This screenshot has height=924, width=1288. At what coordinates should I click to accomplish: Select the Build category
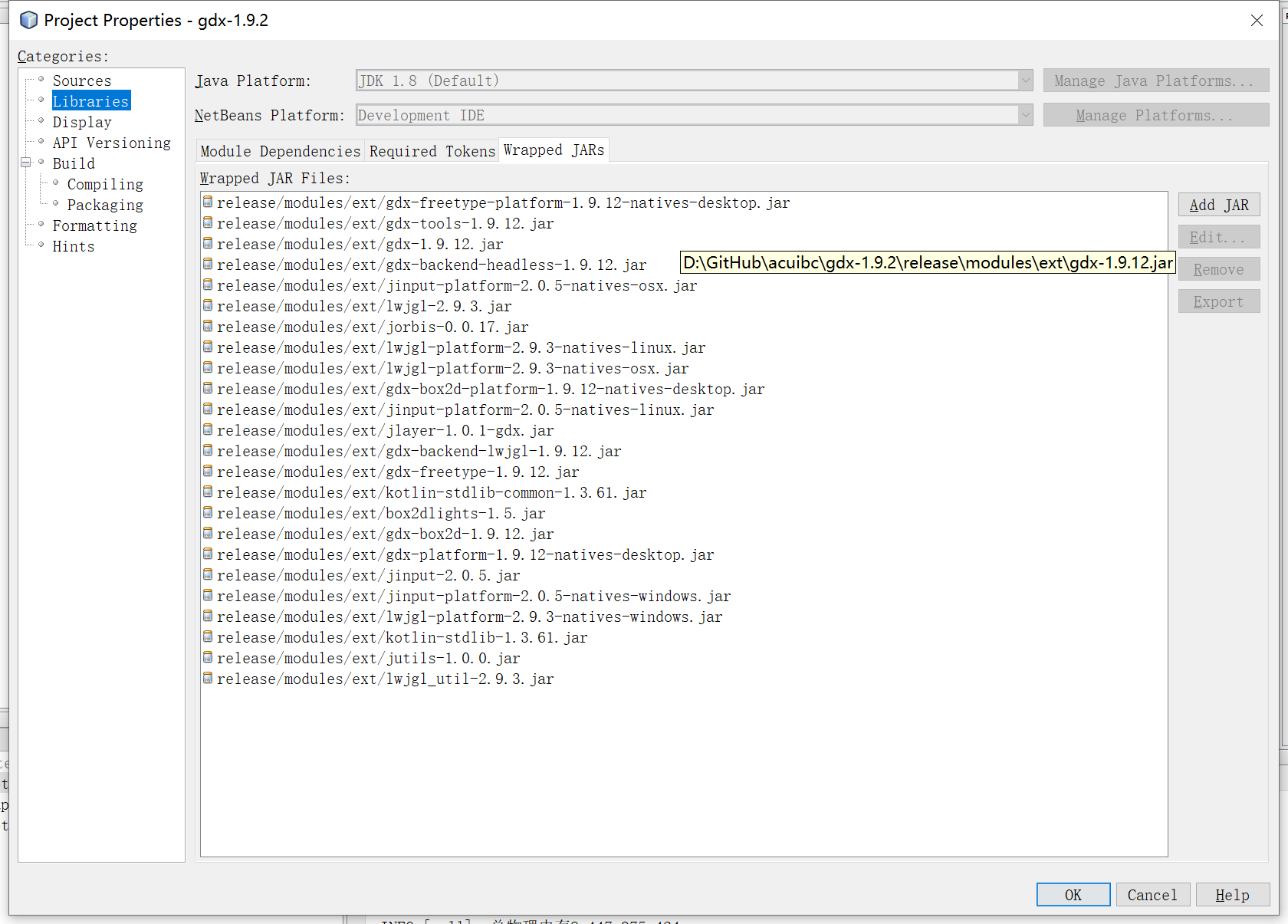pyautogui.click(x=74, y=163)
